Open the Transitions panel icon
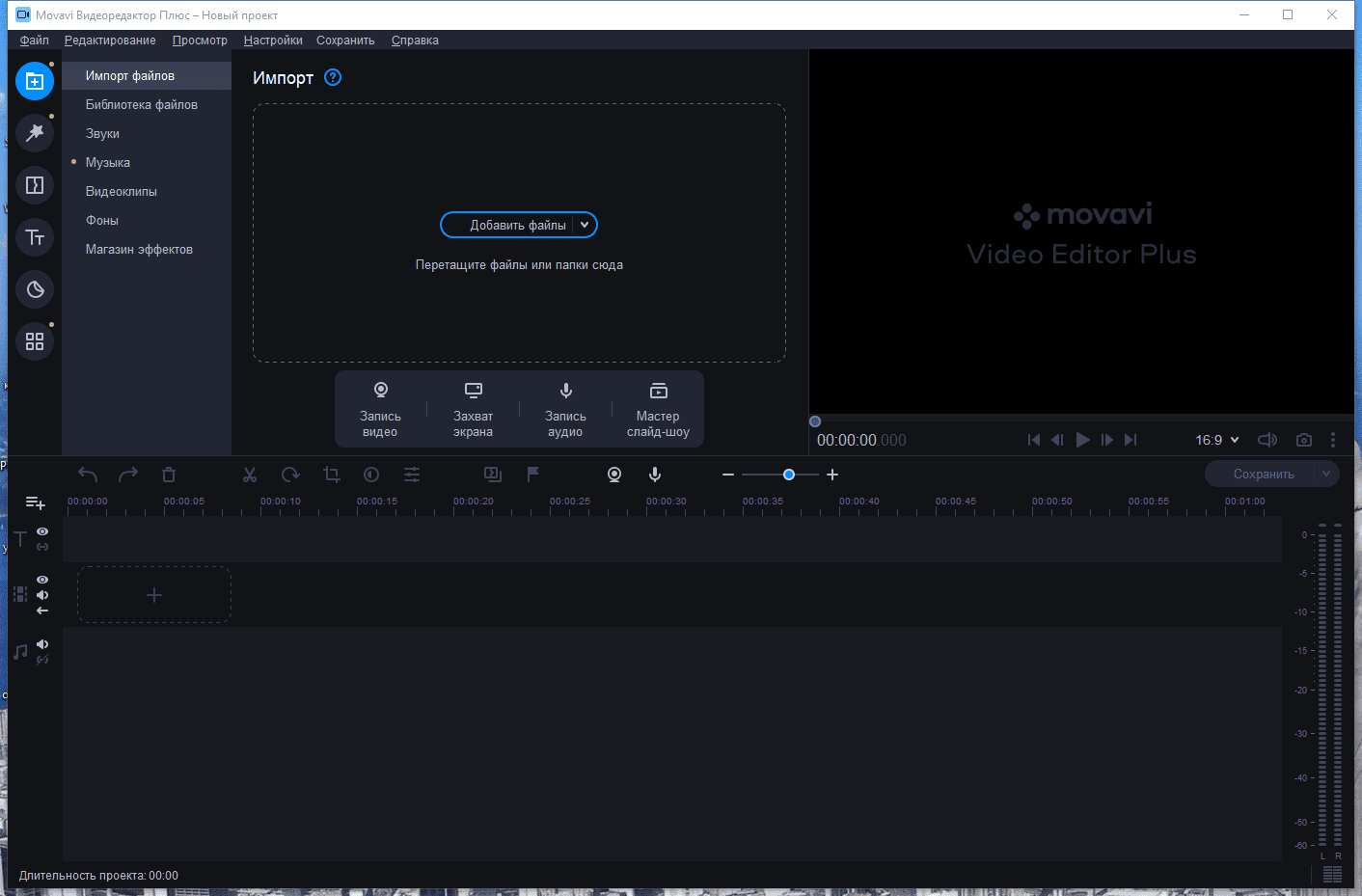 [35, 185]
